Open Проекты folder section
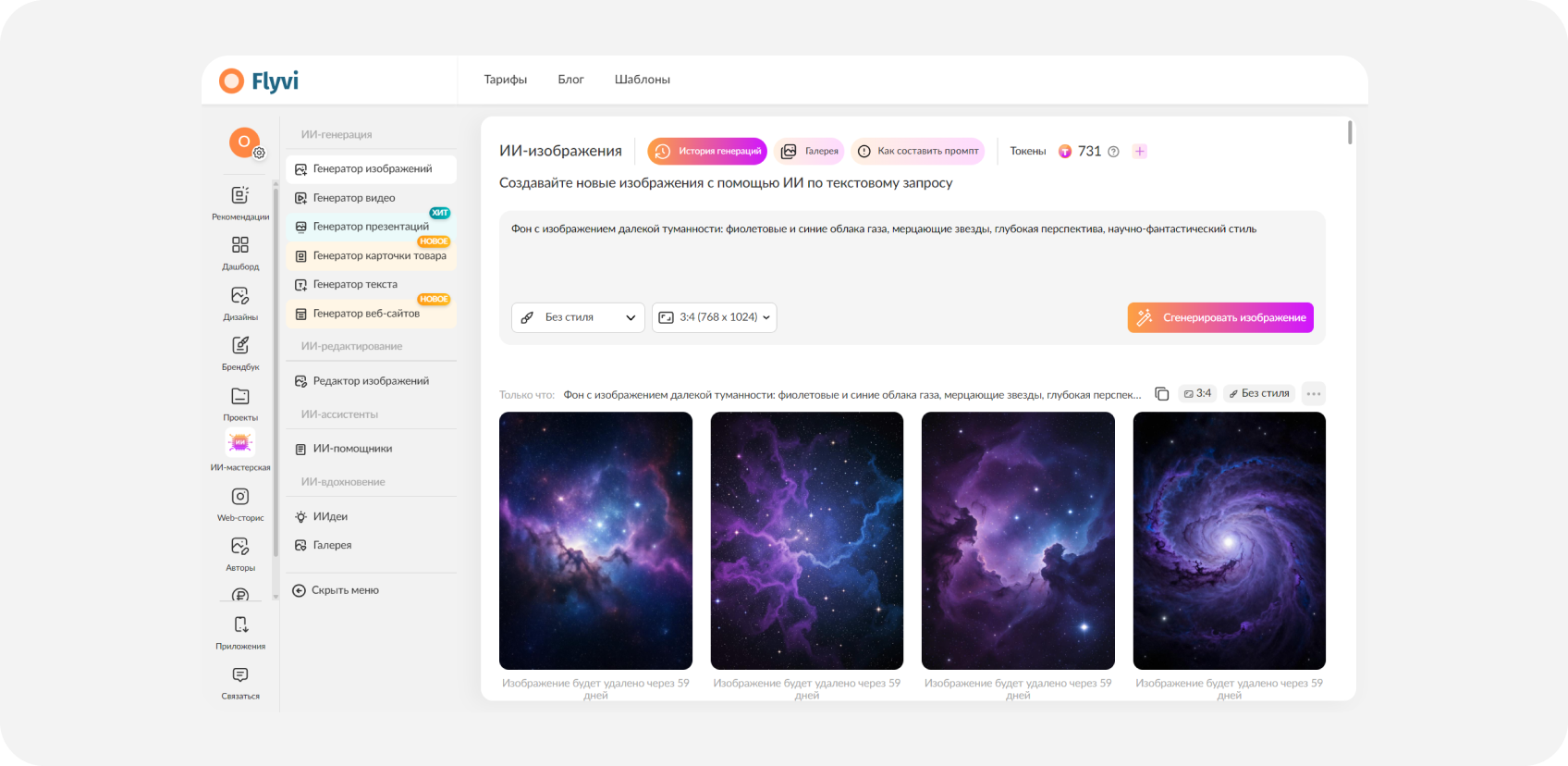The image size is (1568, 766). point(240,404)
